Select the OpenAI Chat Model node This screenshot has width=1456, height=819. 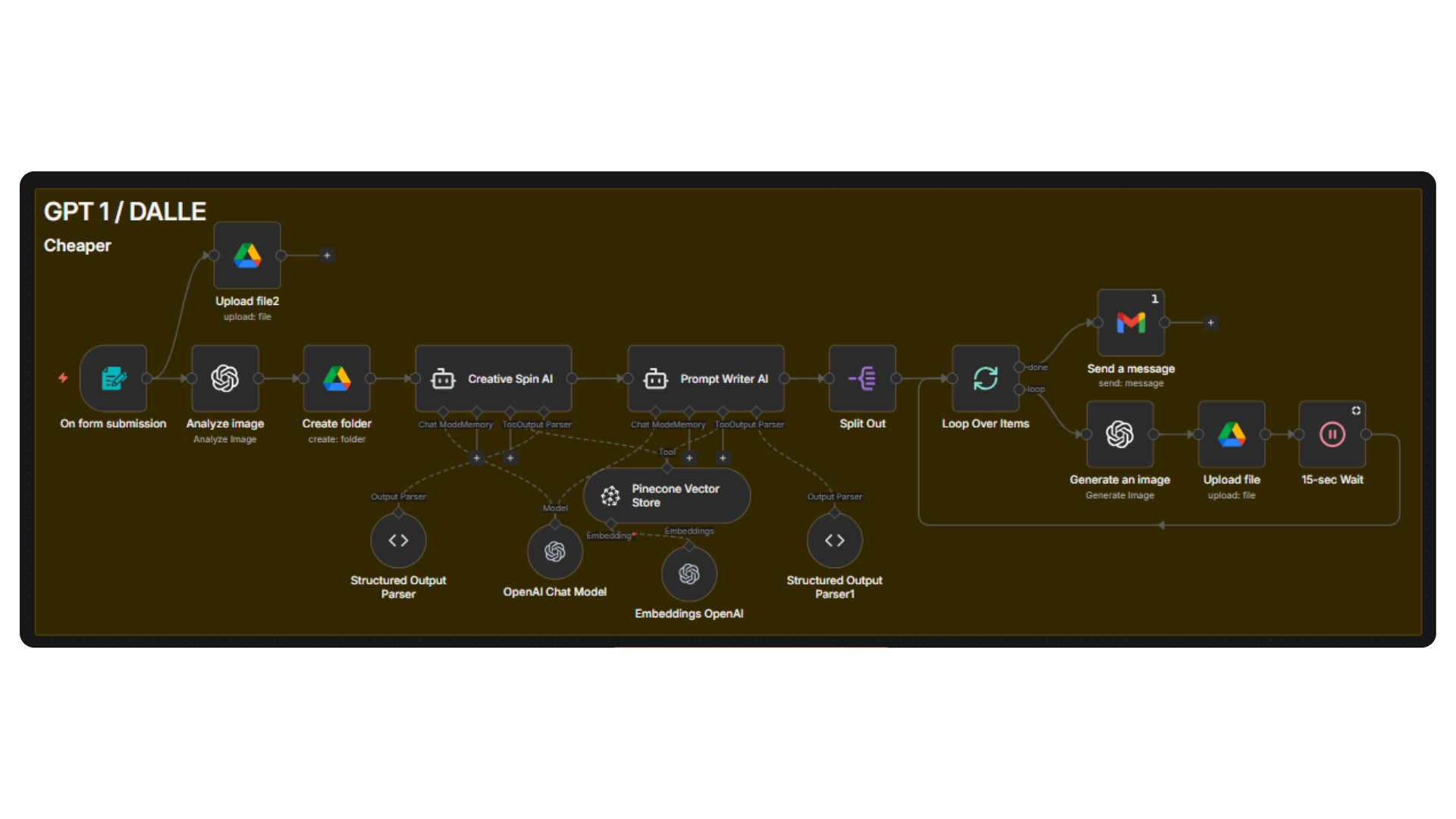point(554,551)
